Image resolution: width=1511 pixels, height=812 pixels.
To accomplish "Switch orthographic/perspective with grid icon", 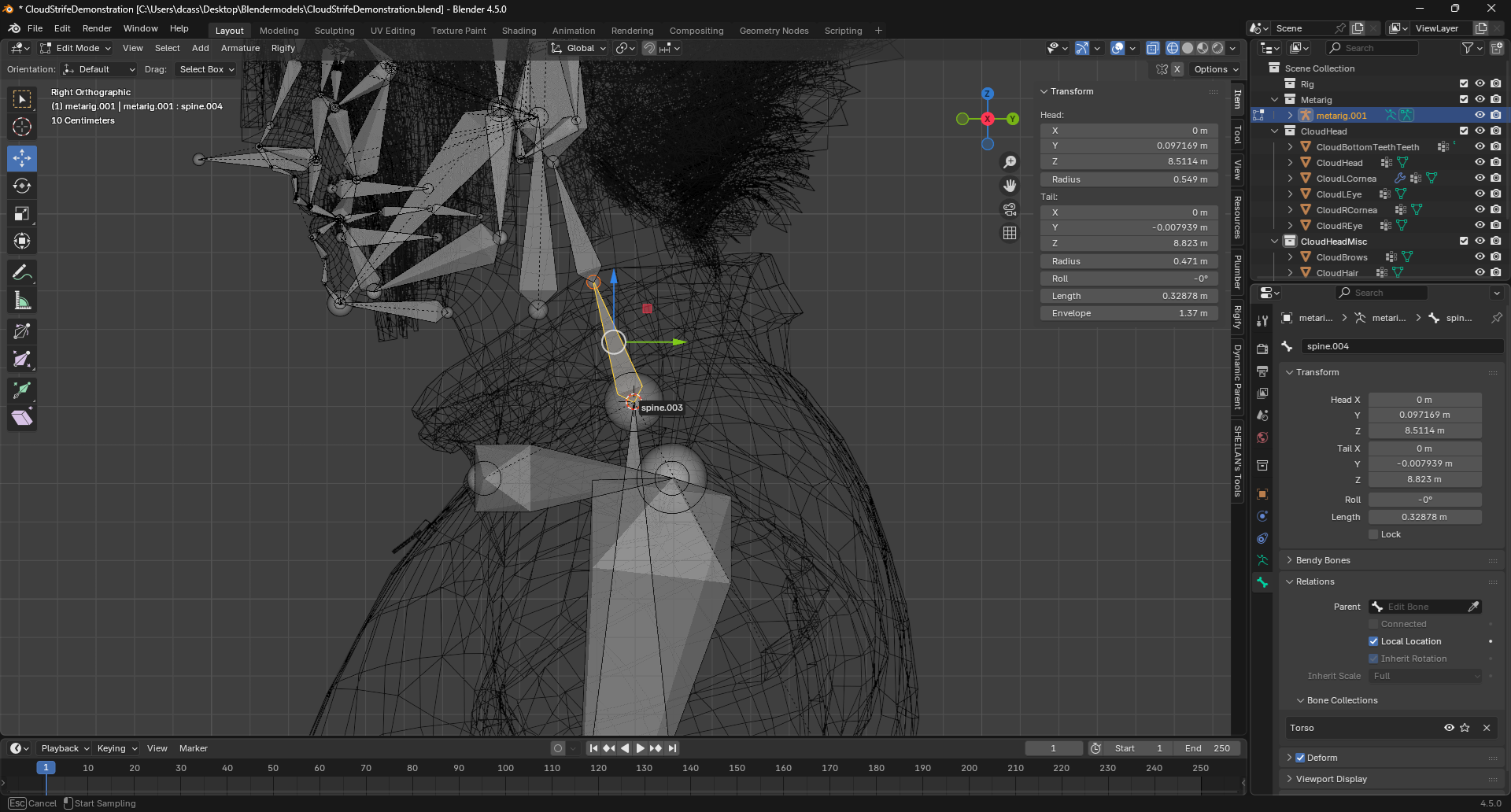I will point(1010,233).
